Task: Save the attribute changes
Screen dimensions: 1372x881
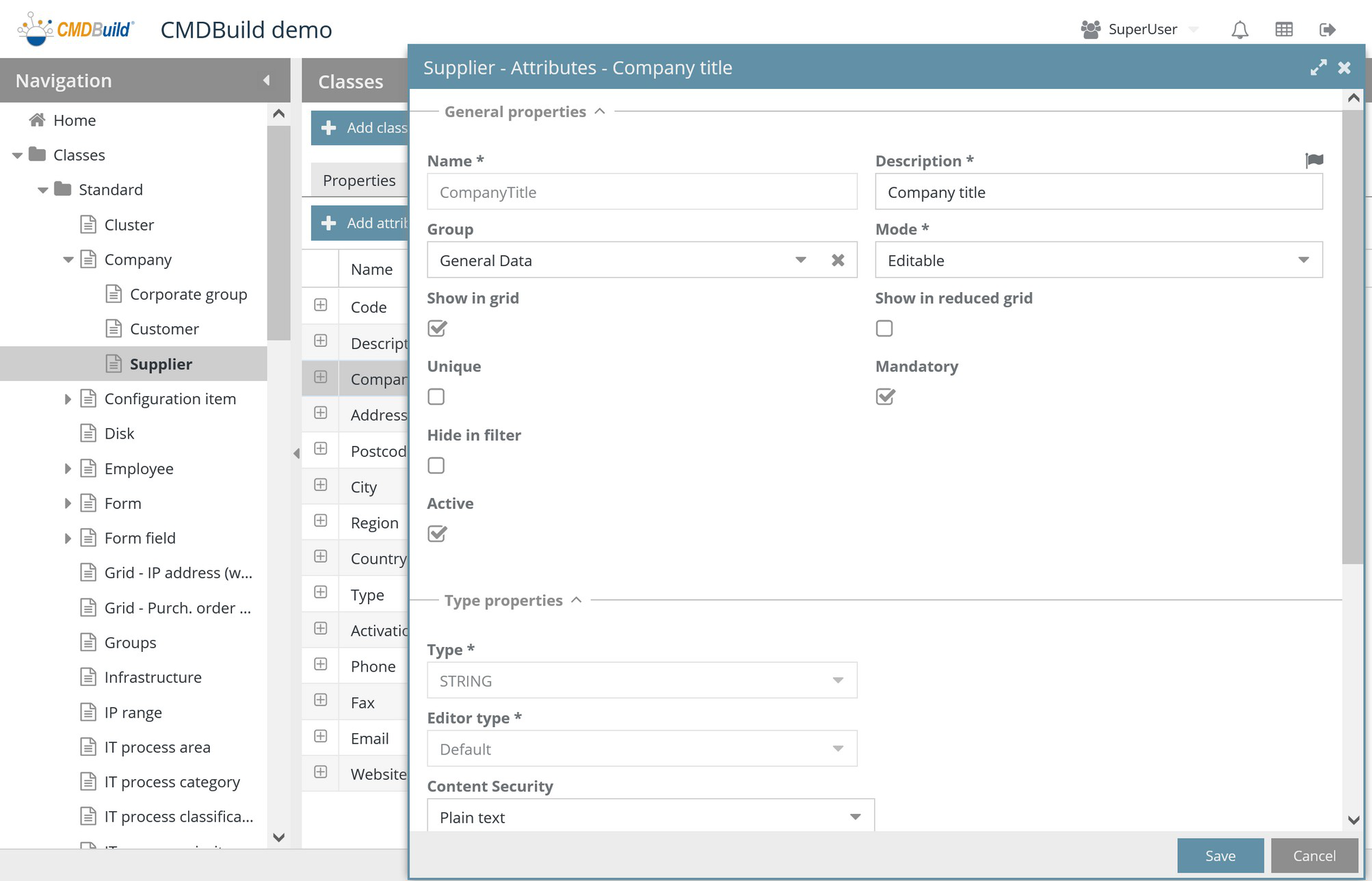Action: (x=1220, y=855)
